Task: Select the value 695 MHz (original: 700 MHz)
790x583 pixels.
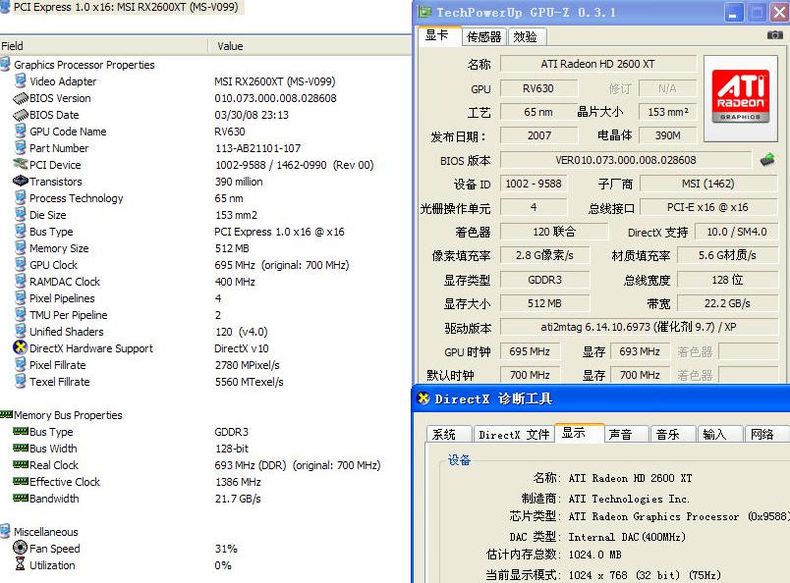Action: pos(282,265)
